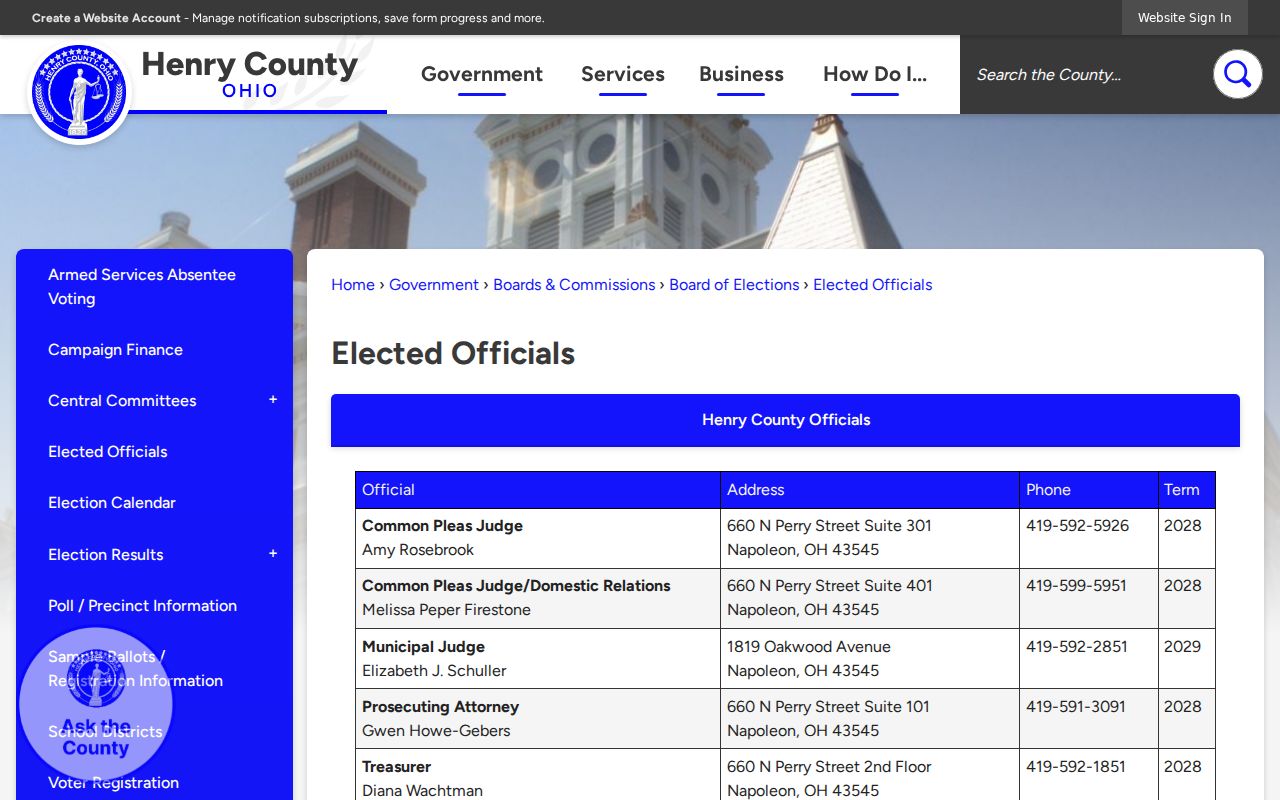Open Campaign Finance sidebar link

pyautogui.click(x=115, y=350)
